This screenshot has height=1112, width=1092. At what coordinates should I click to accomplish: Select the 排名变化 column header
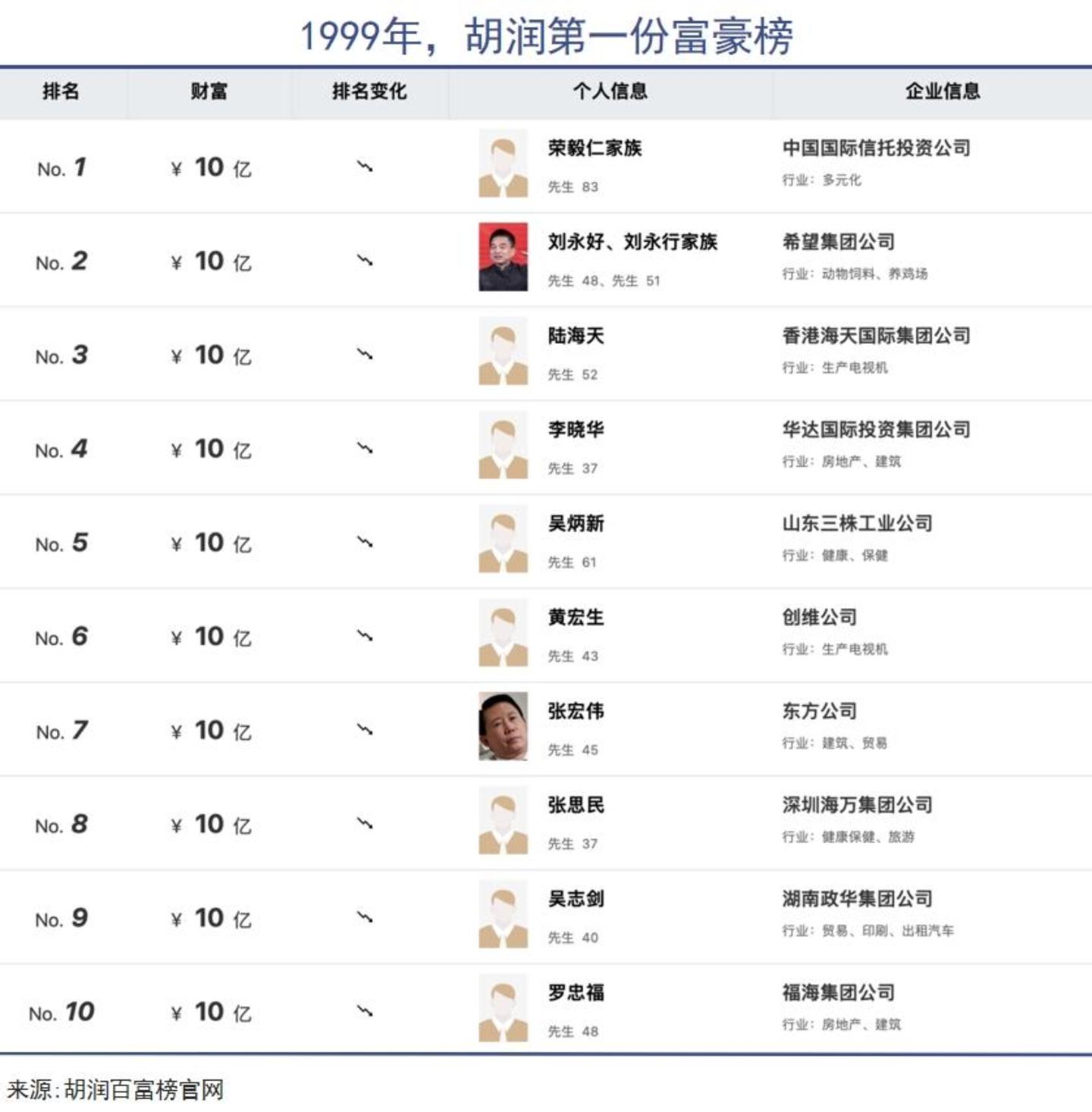[x=369, y=92]
